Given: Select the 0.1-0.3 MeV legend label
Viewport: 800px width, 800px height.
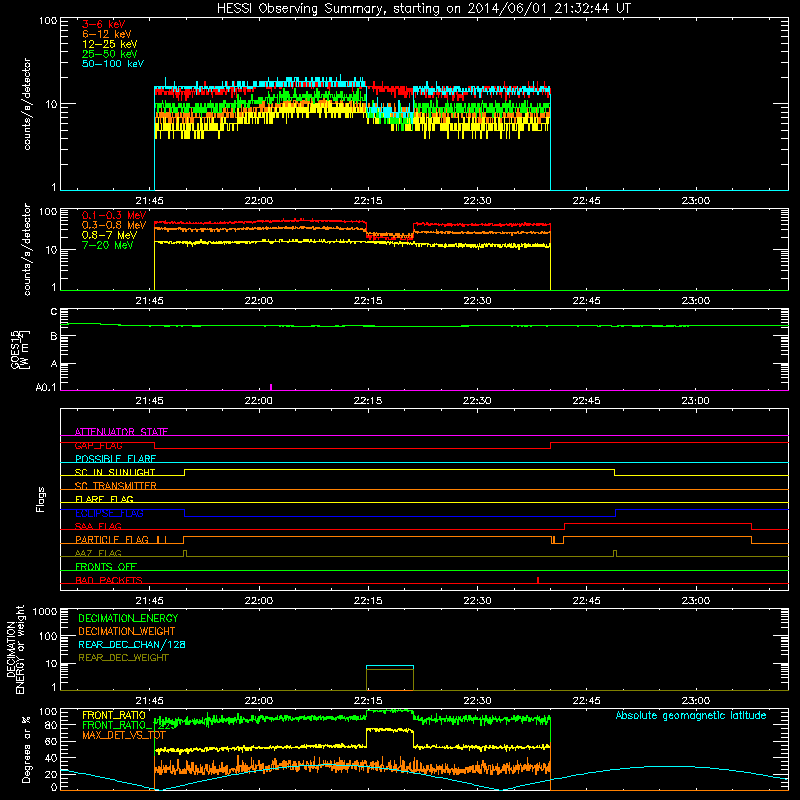Looking at the screenshot, I should coord(114,215).
